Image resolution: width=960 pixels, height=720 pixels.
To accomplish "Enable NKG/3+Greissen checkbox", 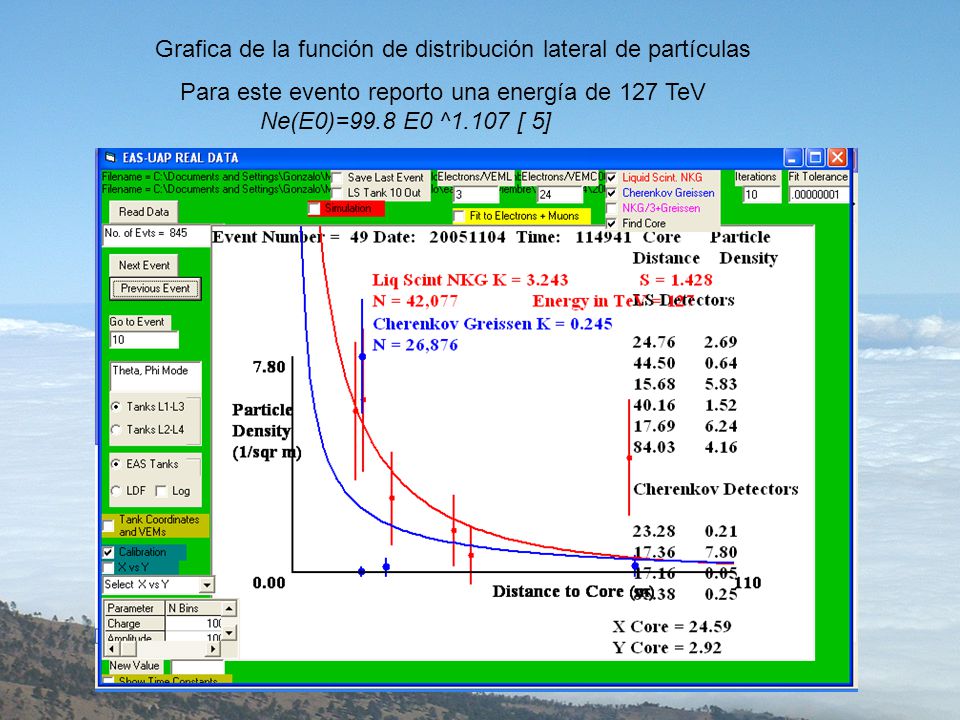I will point(612,208).
